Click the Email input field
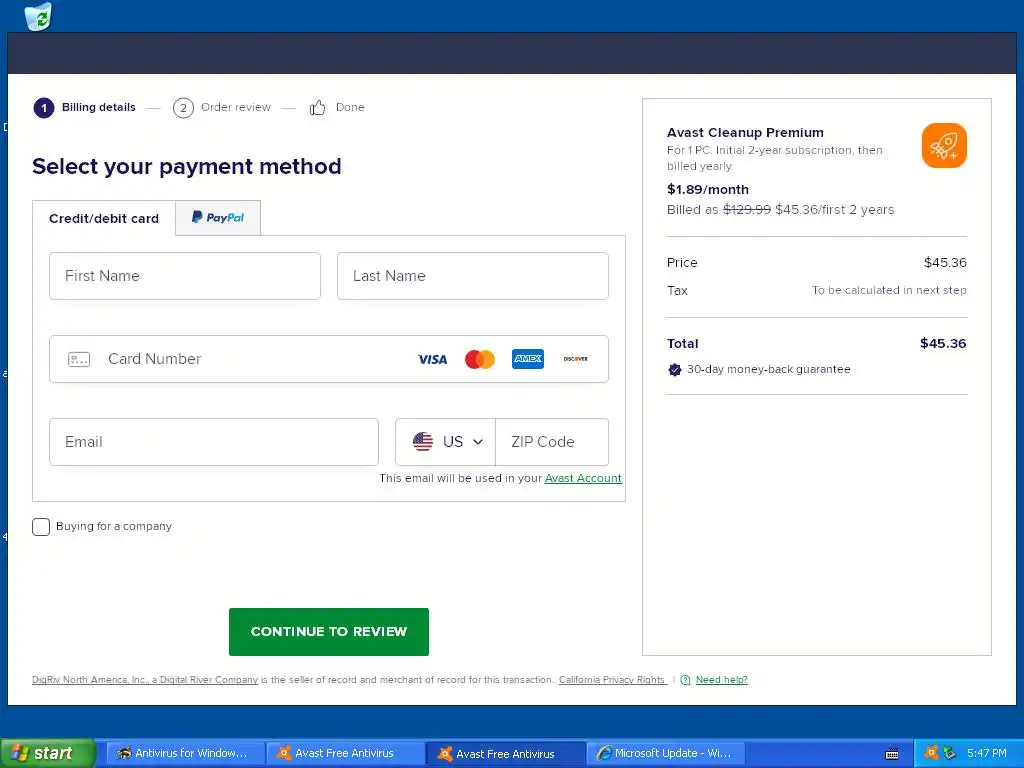 214,442
